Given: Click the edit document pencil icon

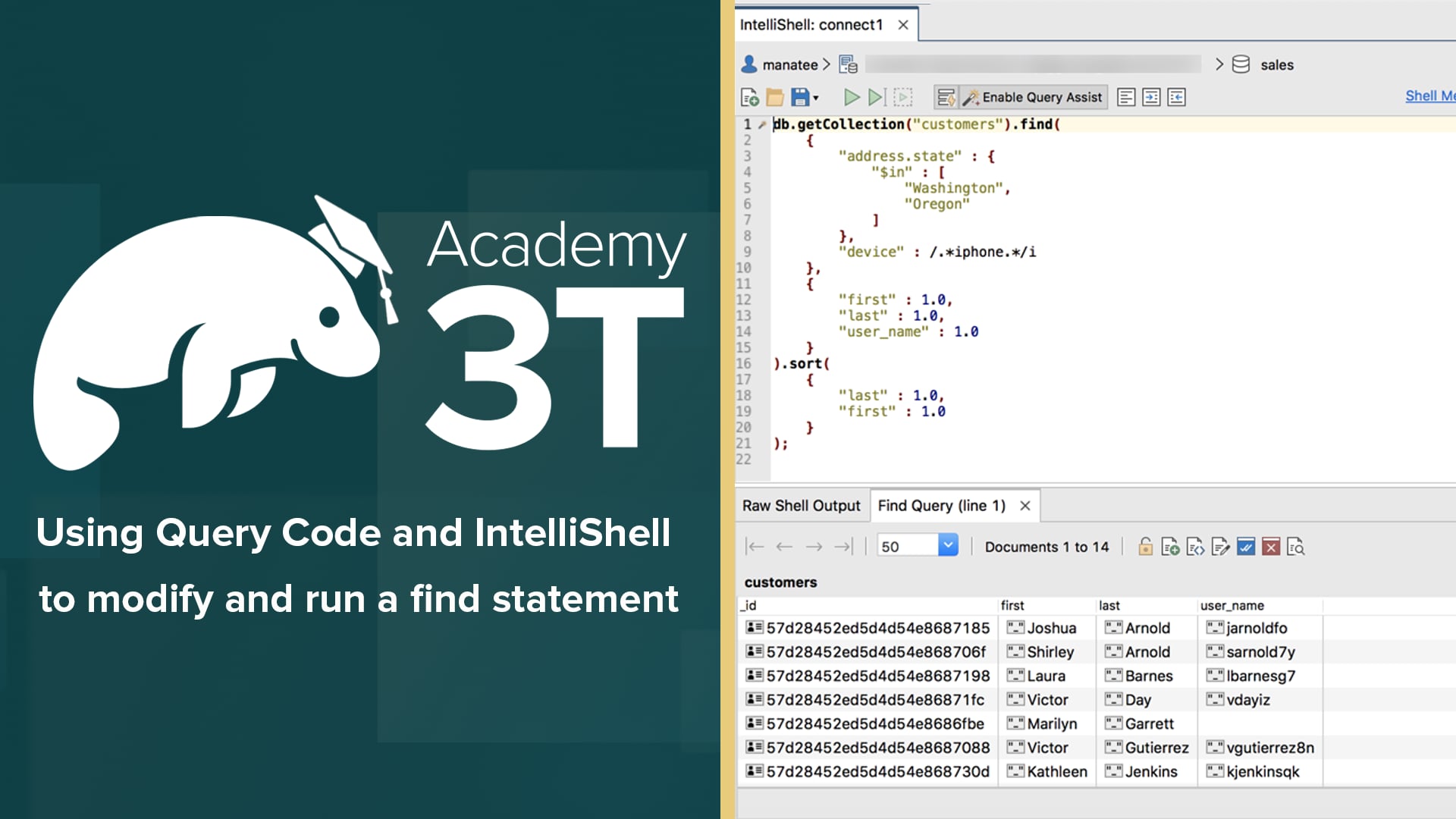Looking at the screenshot, I should point(1220,547).
